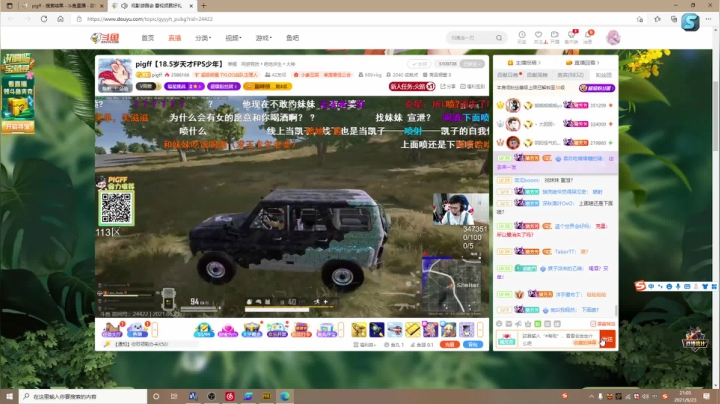
Task: Click the streamer pigff avatar
Action: (x=114, y=75)
